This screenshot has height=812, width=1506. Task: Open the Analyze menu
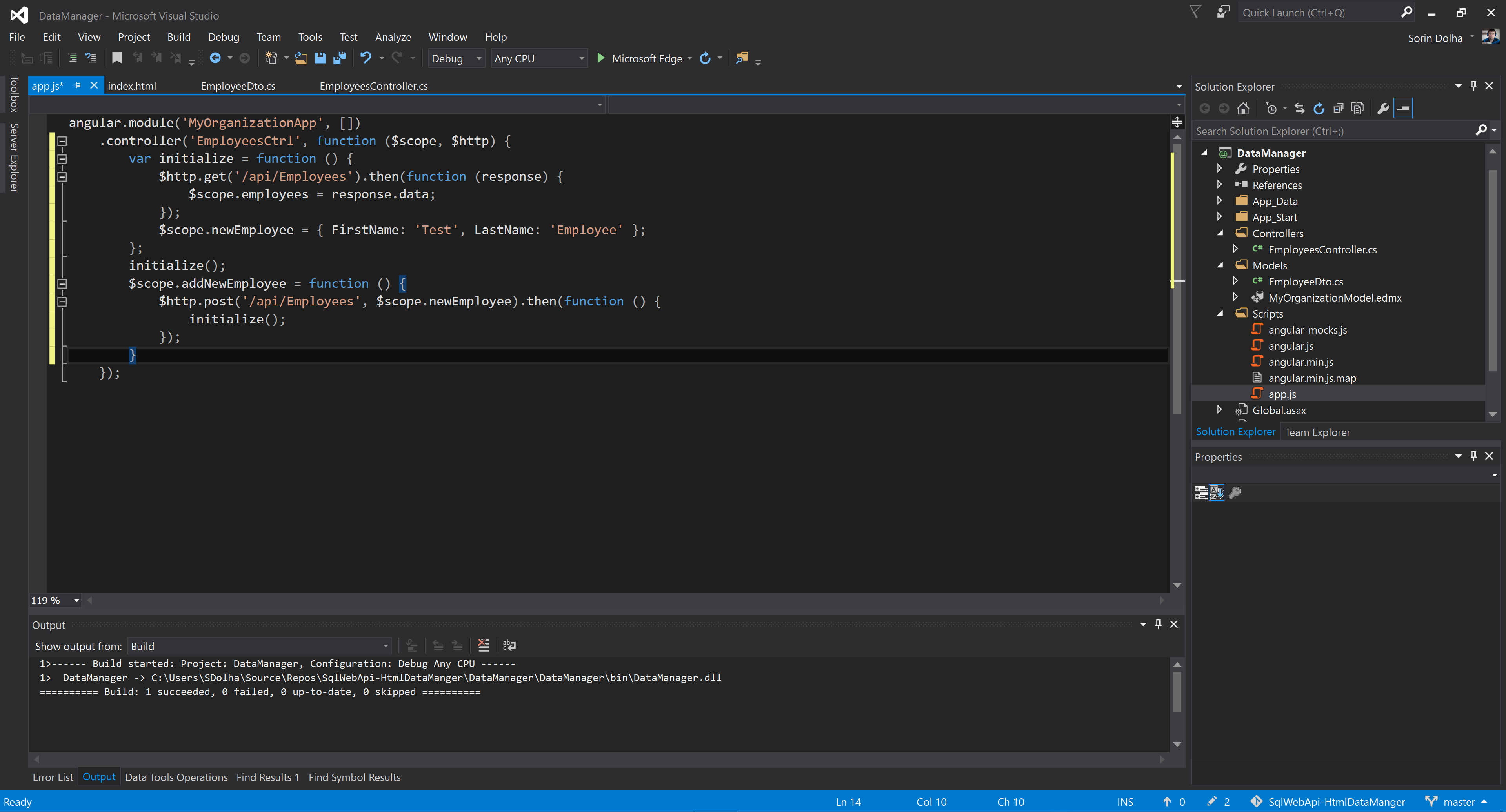(x=393, y=37)
